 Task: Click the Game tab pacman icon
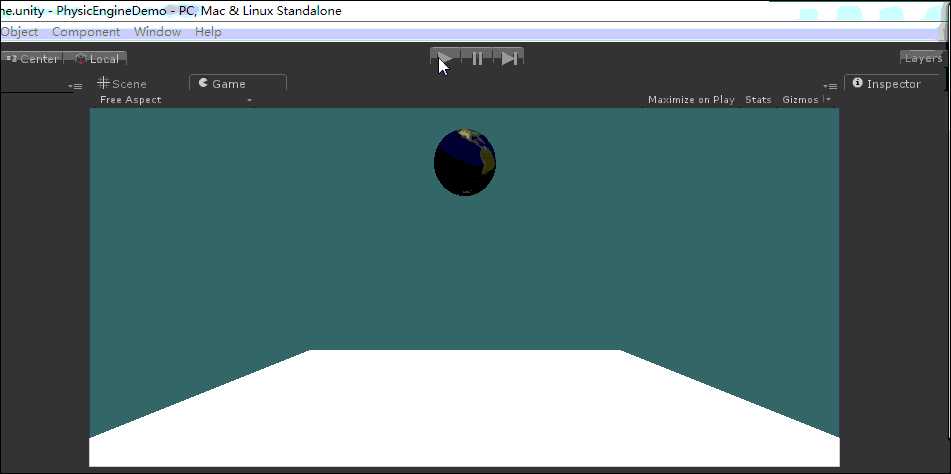coord(203,82)
